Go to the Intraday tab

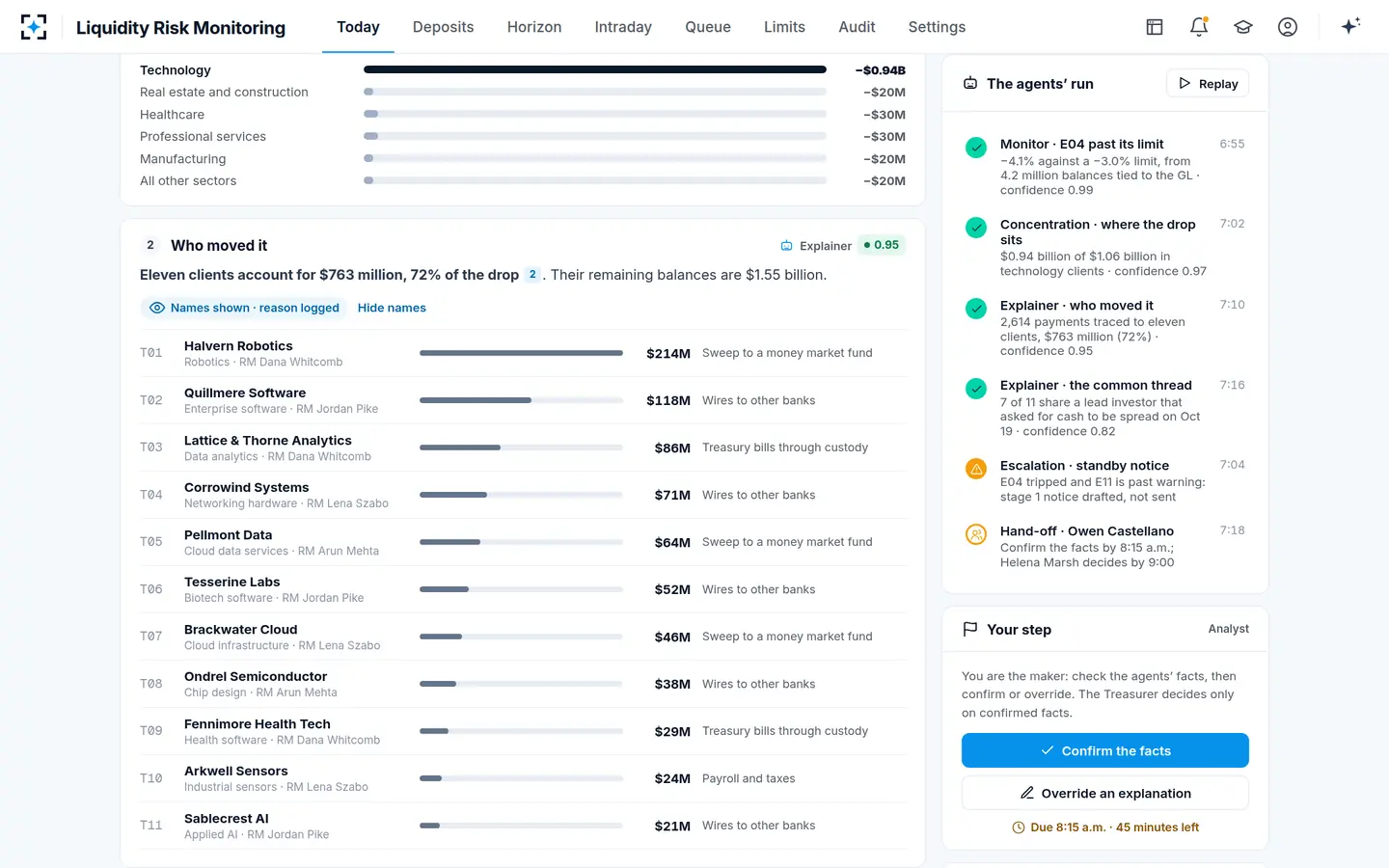point(623,27)
